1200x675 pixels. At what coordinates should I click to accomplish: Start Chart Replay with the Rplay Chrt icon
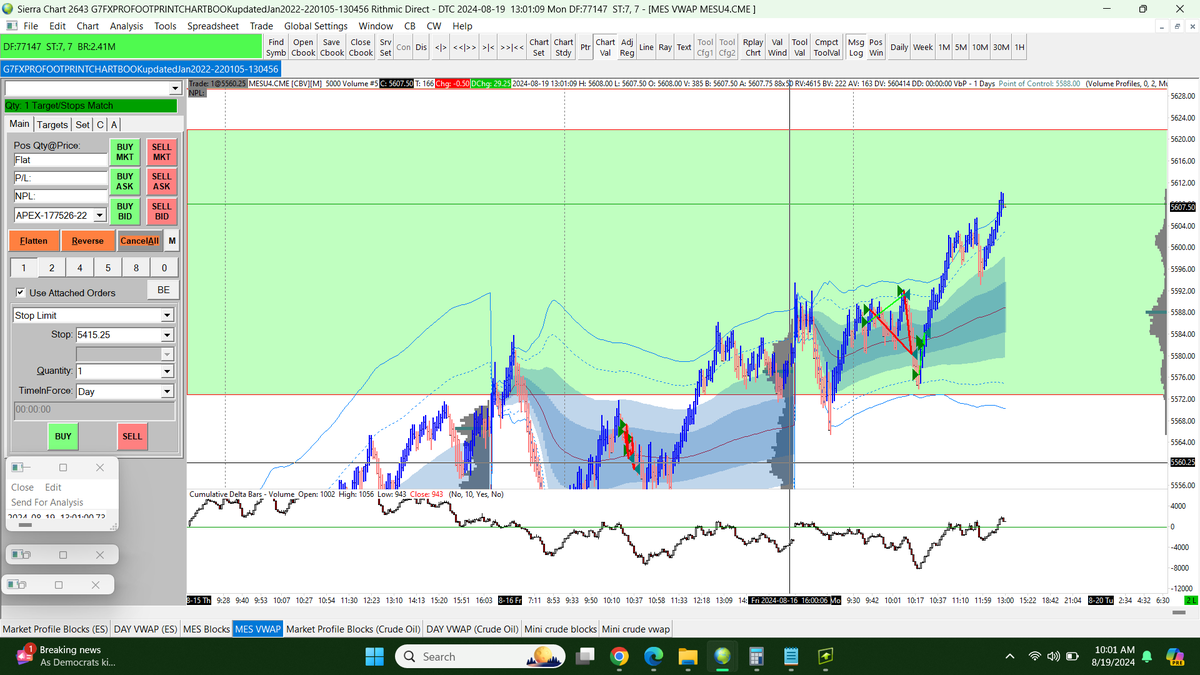coord(756,46)
